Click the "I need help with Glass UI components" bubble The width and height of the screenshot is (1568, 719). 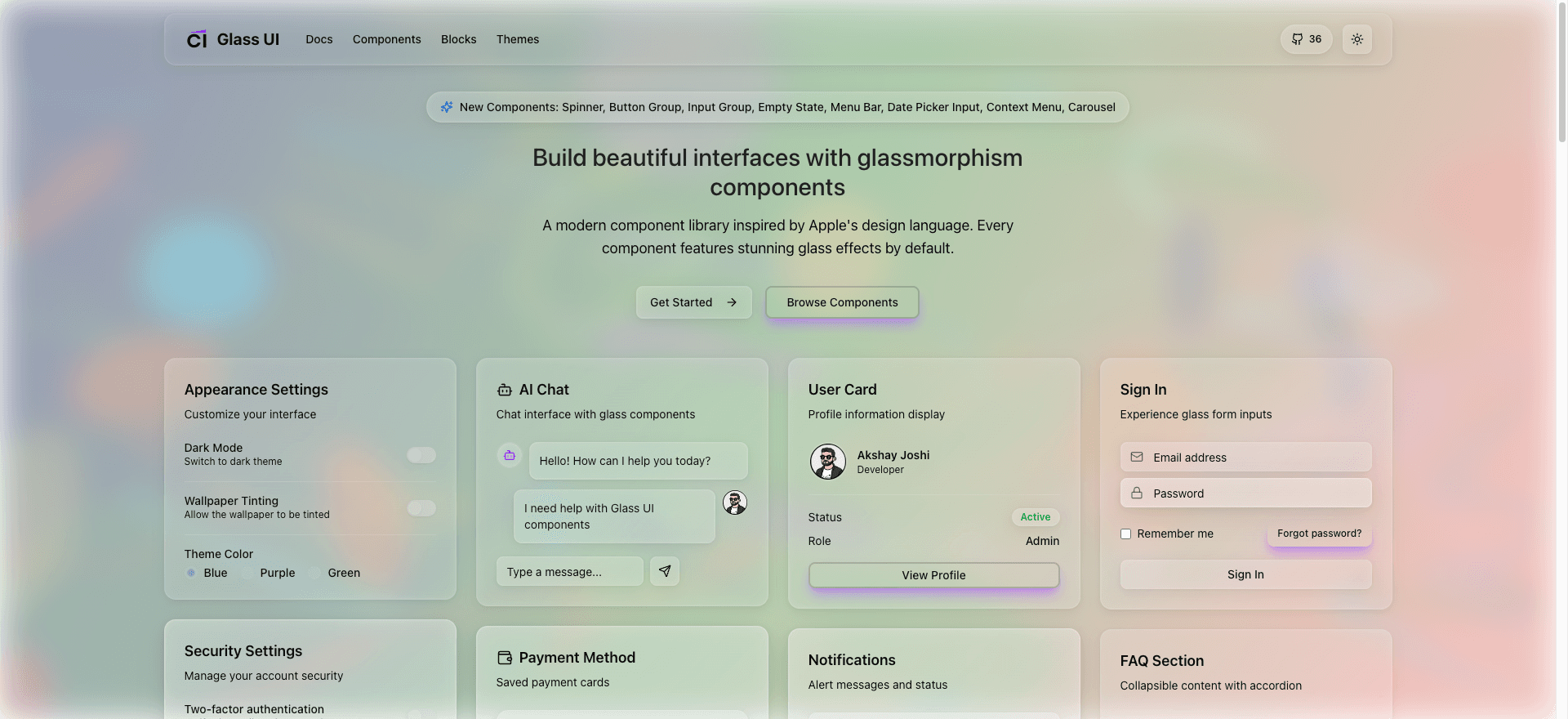(614, 516)
